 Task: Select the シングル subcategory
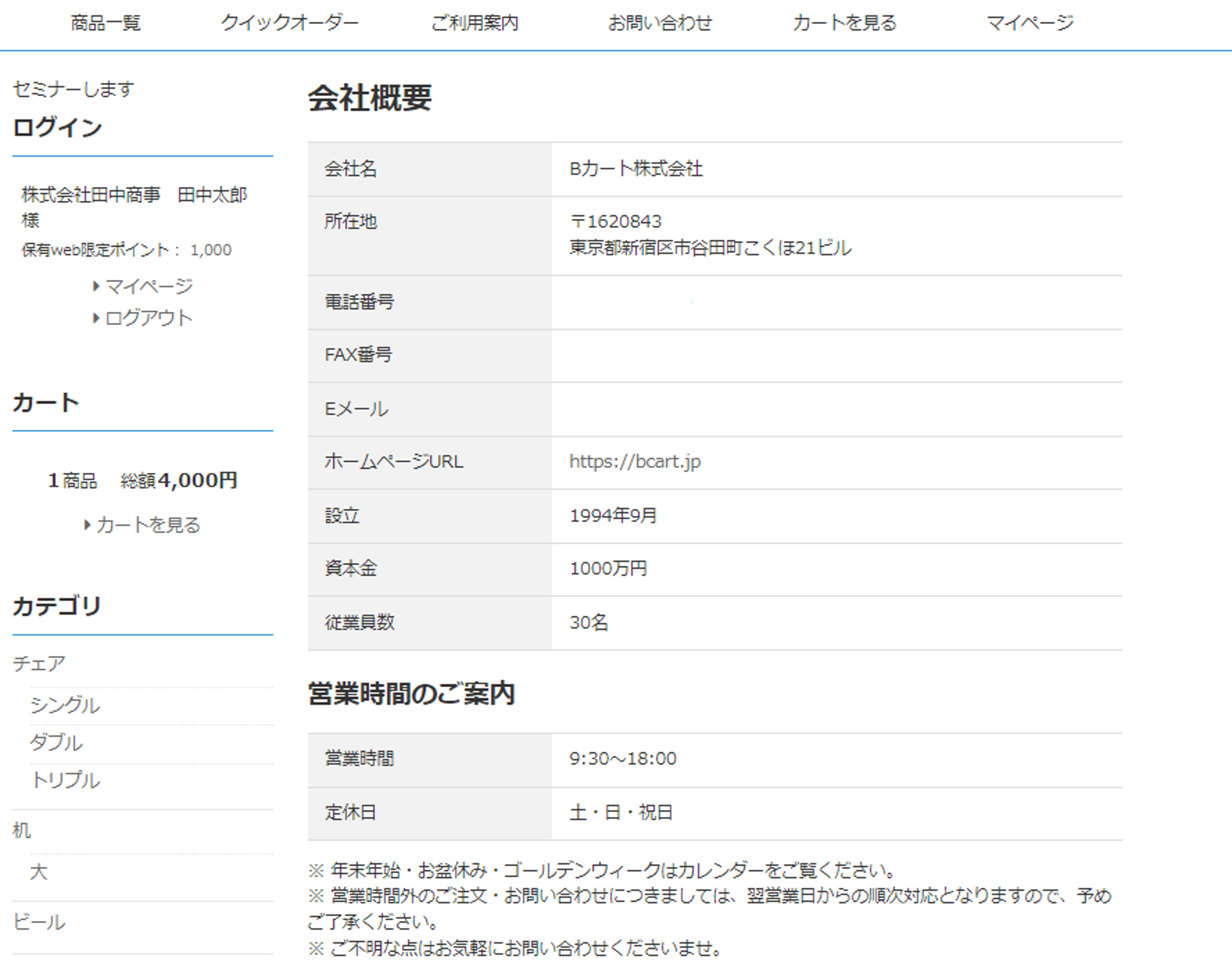click(x=65, y=705)
